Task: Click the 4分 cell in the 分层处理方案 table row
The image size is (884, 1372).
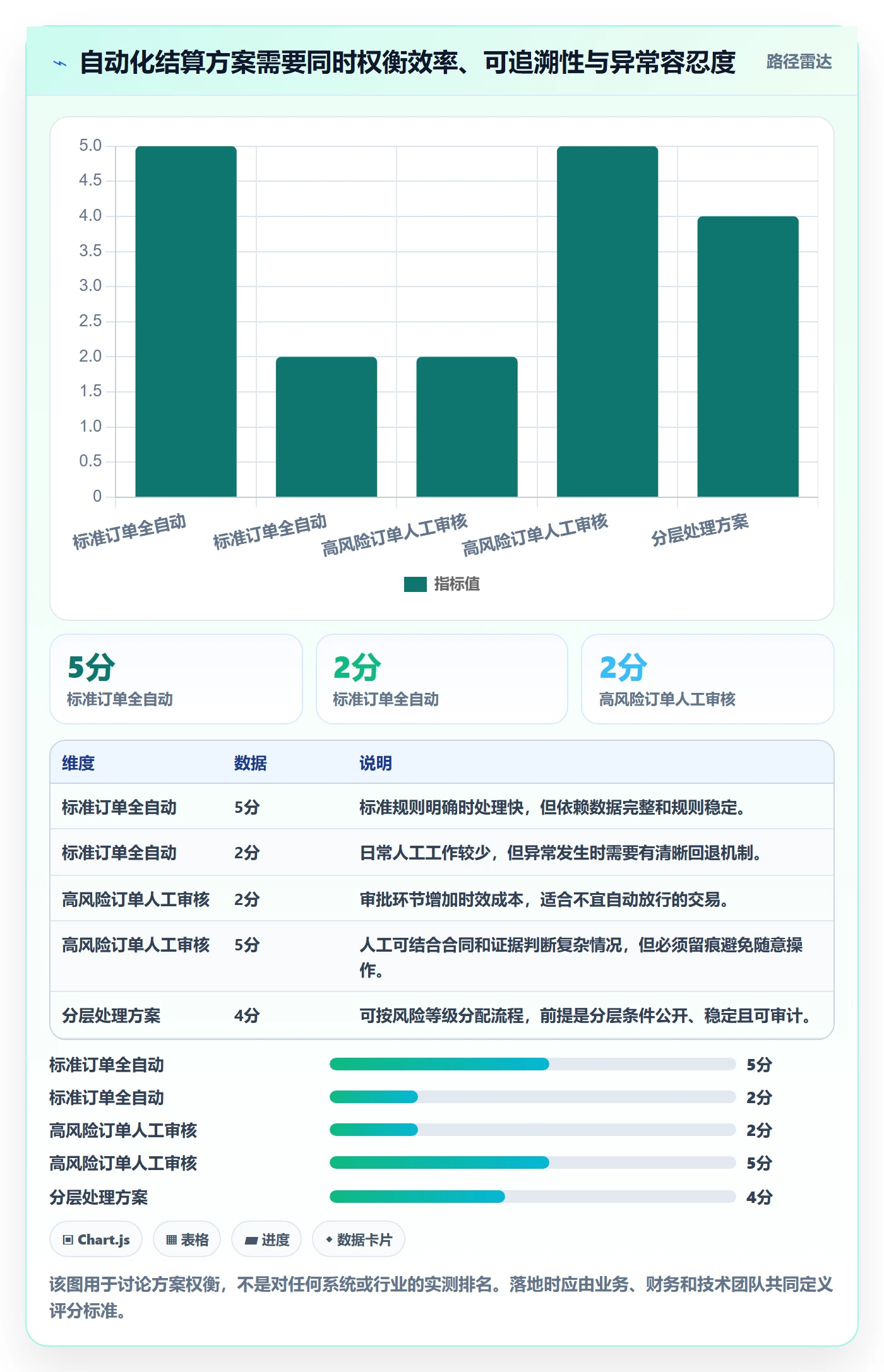Action: [247, 1015]
